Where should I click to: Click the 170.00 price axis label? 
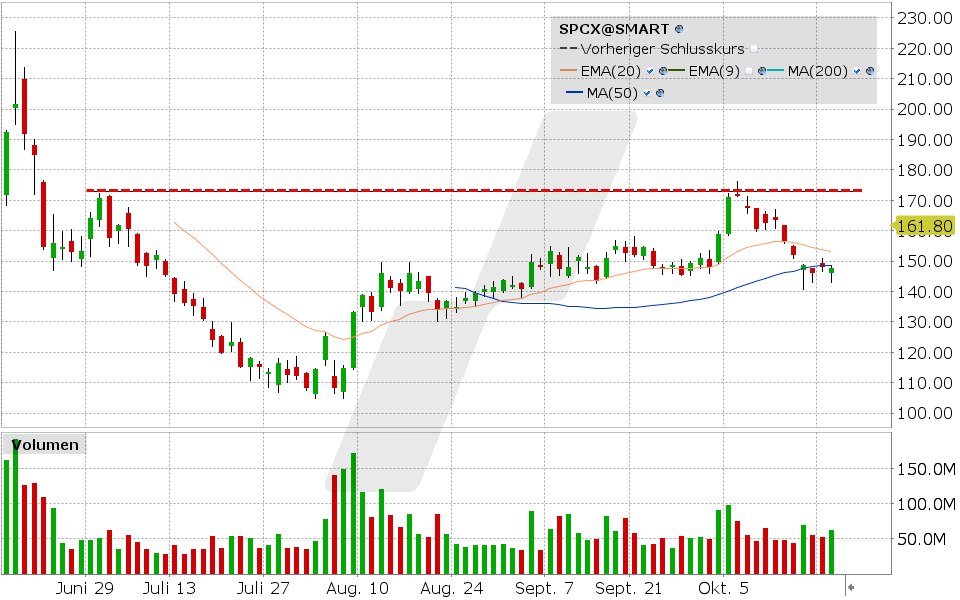[x=925, y=200]
